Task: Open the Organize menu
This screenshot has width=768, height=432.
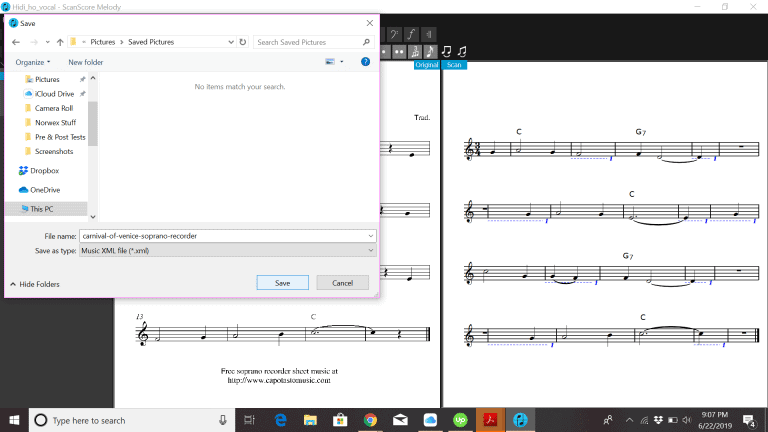Action: point(32,62)
